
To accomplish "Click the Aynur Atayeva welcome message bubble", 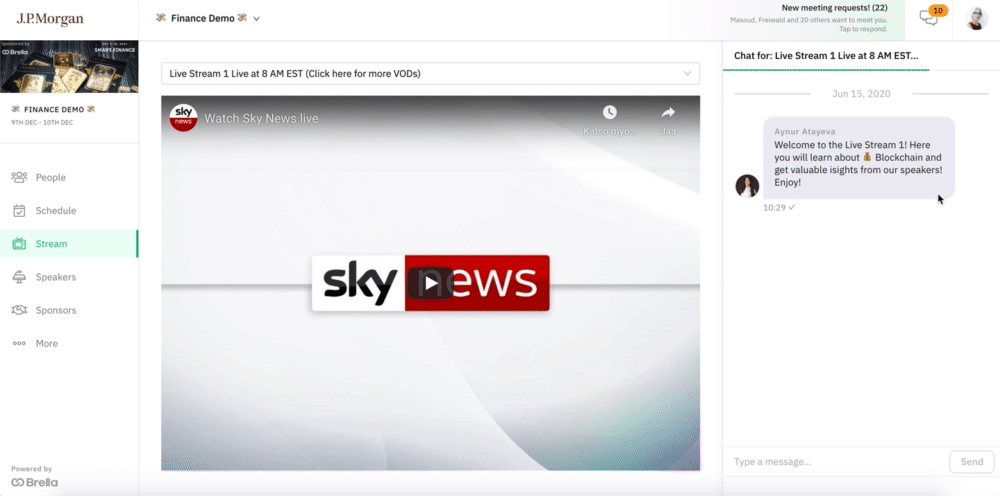I will (x=859, y=157).
